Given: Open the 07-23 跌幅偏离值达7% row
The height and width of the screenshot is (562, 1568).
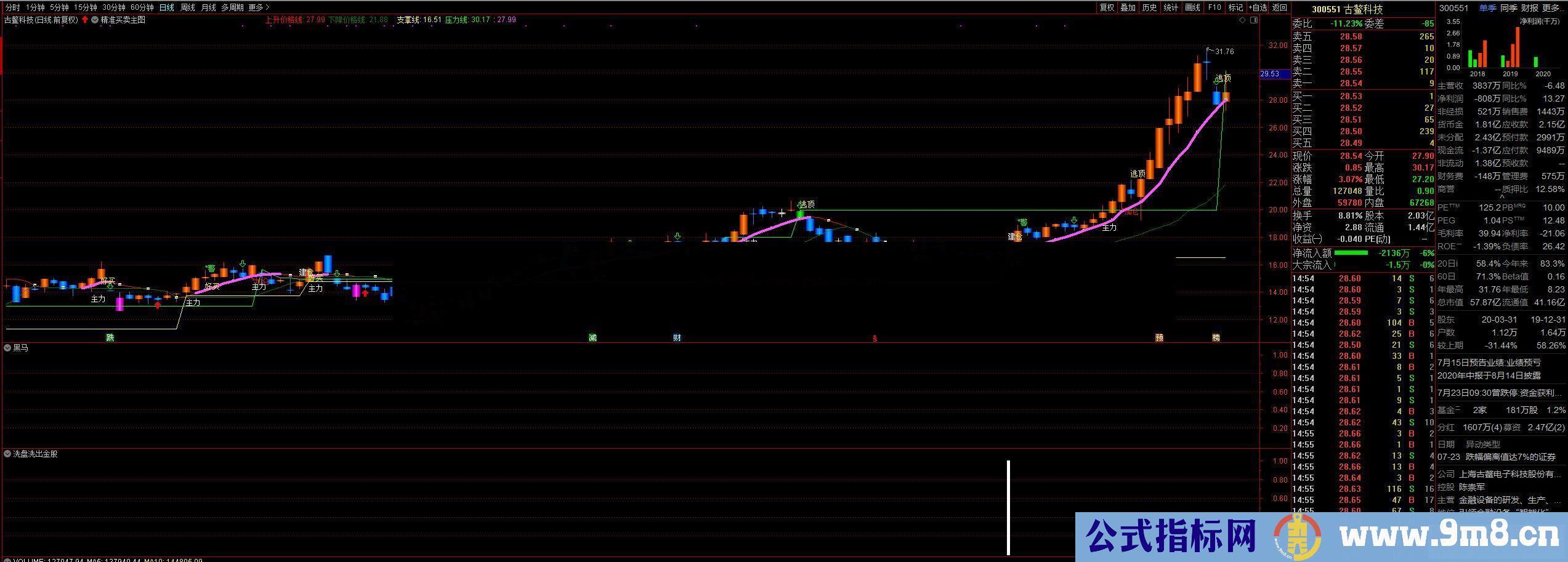Looking at the screenshot, I should 1497,457.
